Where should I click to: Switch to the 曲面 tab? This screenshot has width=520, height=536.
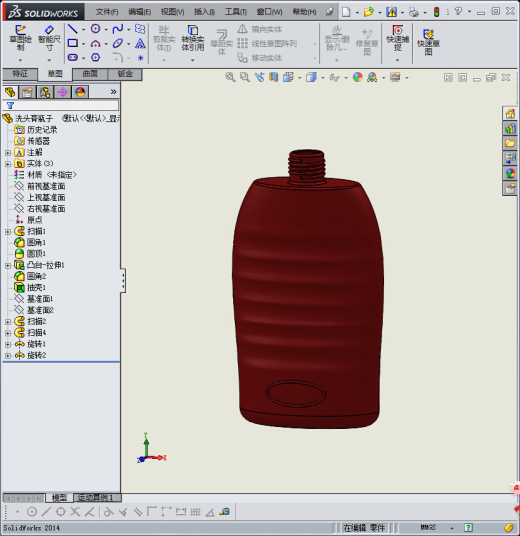pos(90,74)
